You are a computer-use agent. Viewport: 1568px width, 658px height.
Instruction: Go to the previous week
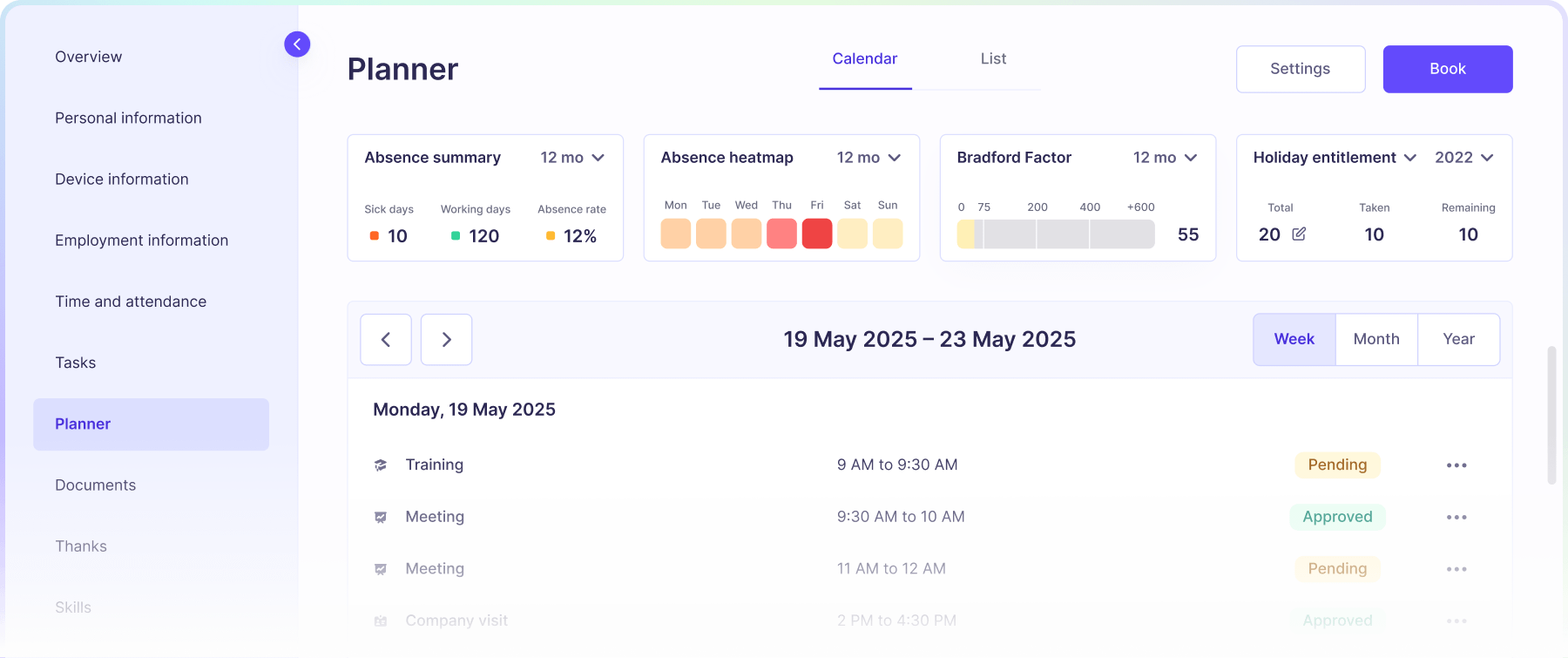(386, 339)
